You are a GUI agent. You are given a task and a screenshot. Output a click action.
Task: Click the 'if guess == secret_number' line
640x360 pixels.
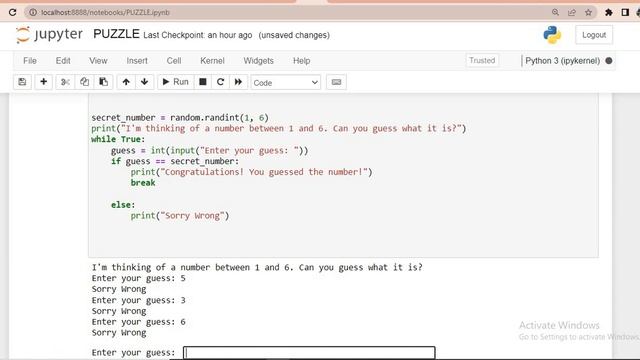(x=175, y=161)
